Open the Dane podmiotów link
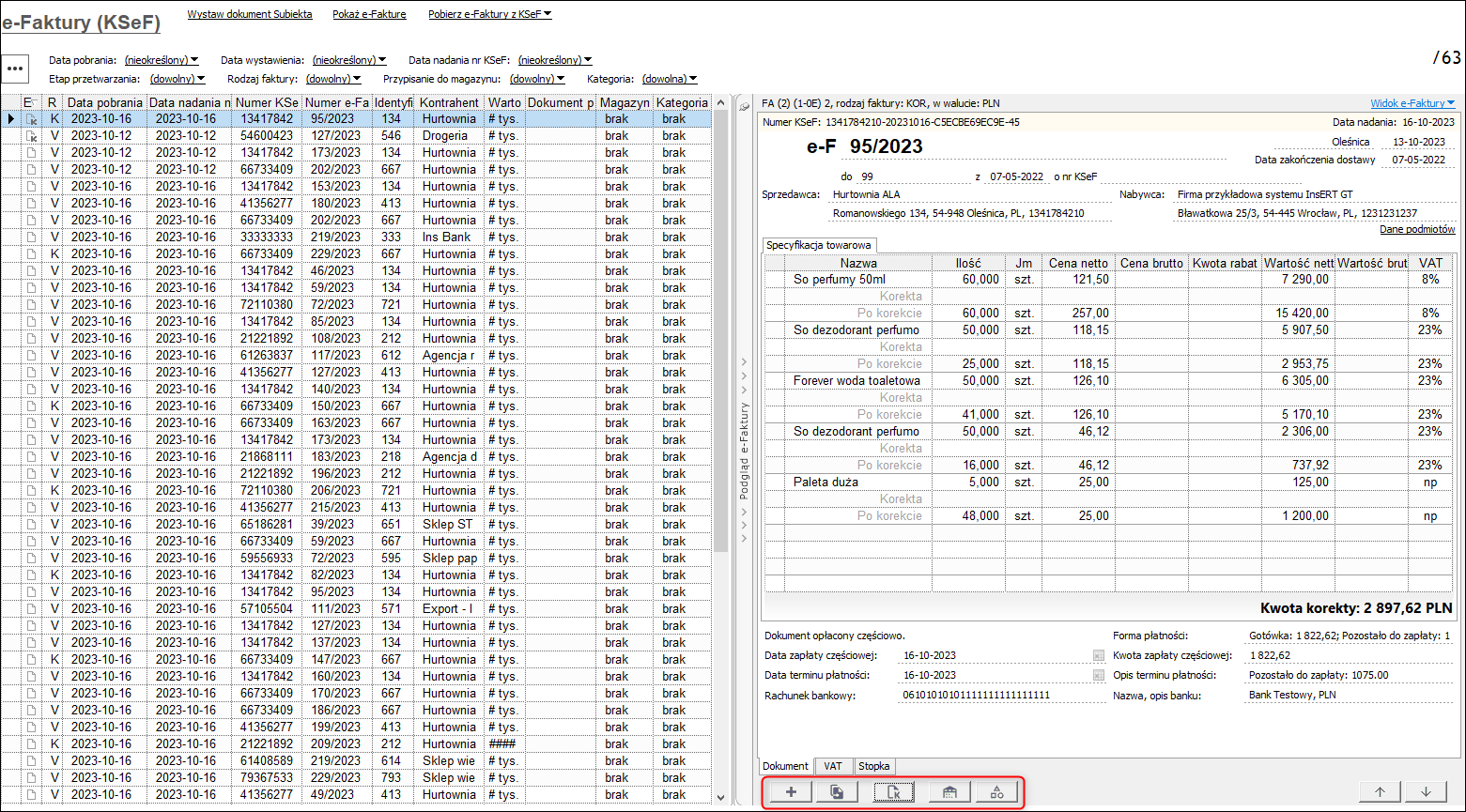 pyautogui.click(x=1417, y=229)
